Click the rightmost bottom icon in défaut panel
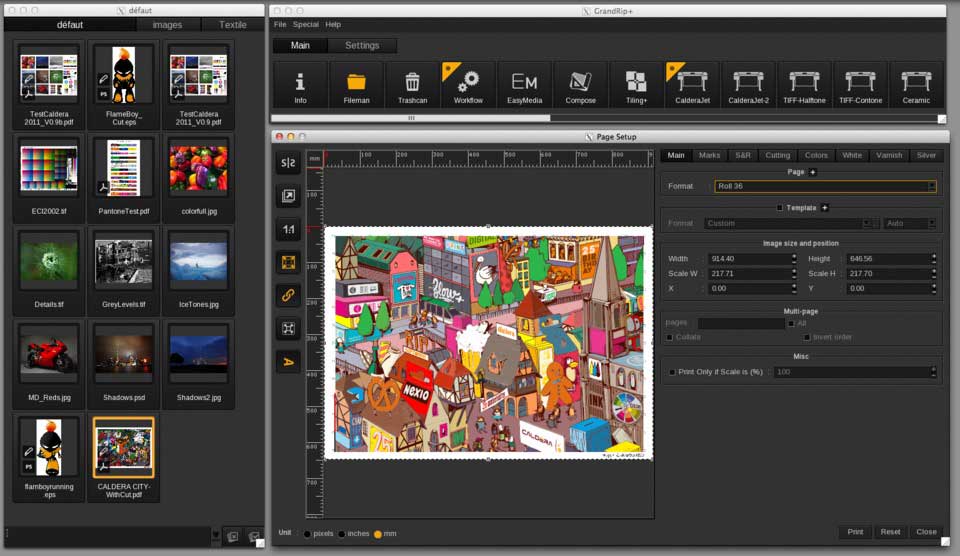Viewport: 960px width, 556px height. click(253, 536)
